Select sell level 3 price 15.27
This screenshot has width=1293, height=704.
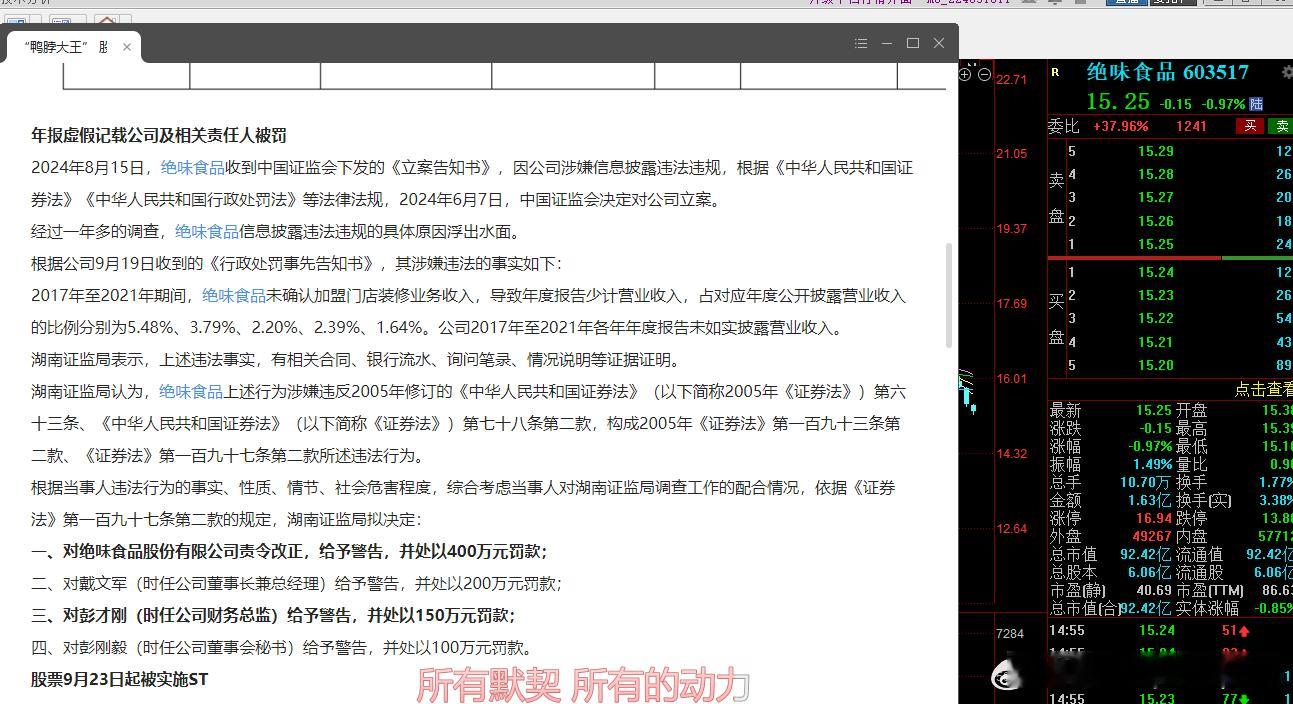pyautogui.click(x=1155, y=197)
